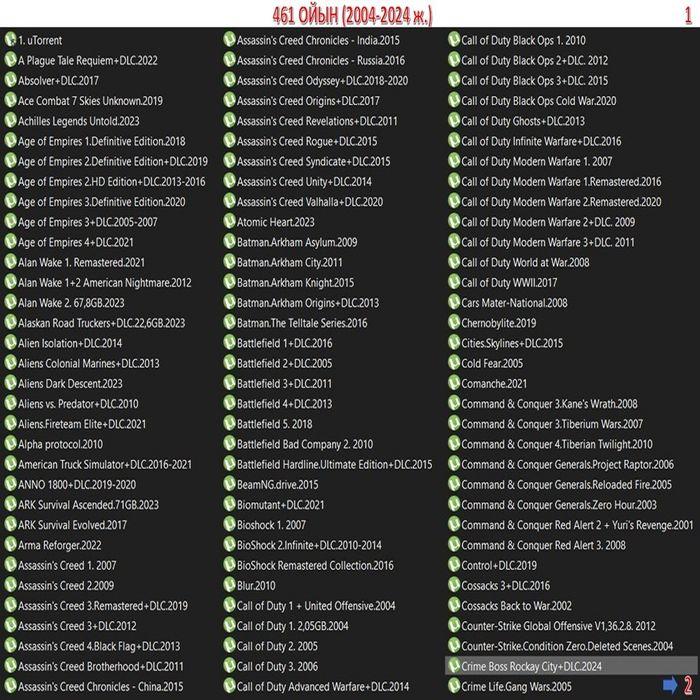
Task: Click the torrent icon beside Aliens Dark Descent.2023
Action: click(x=10, y=383)
